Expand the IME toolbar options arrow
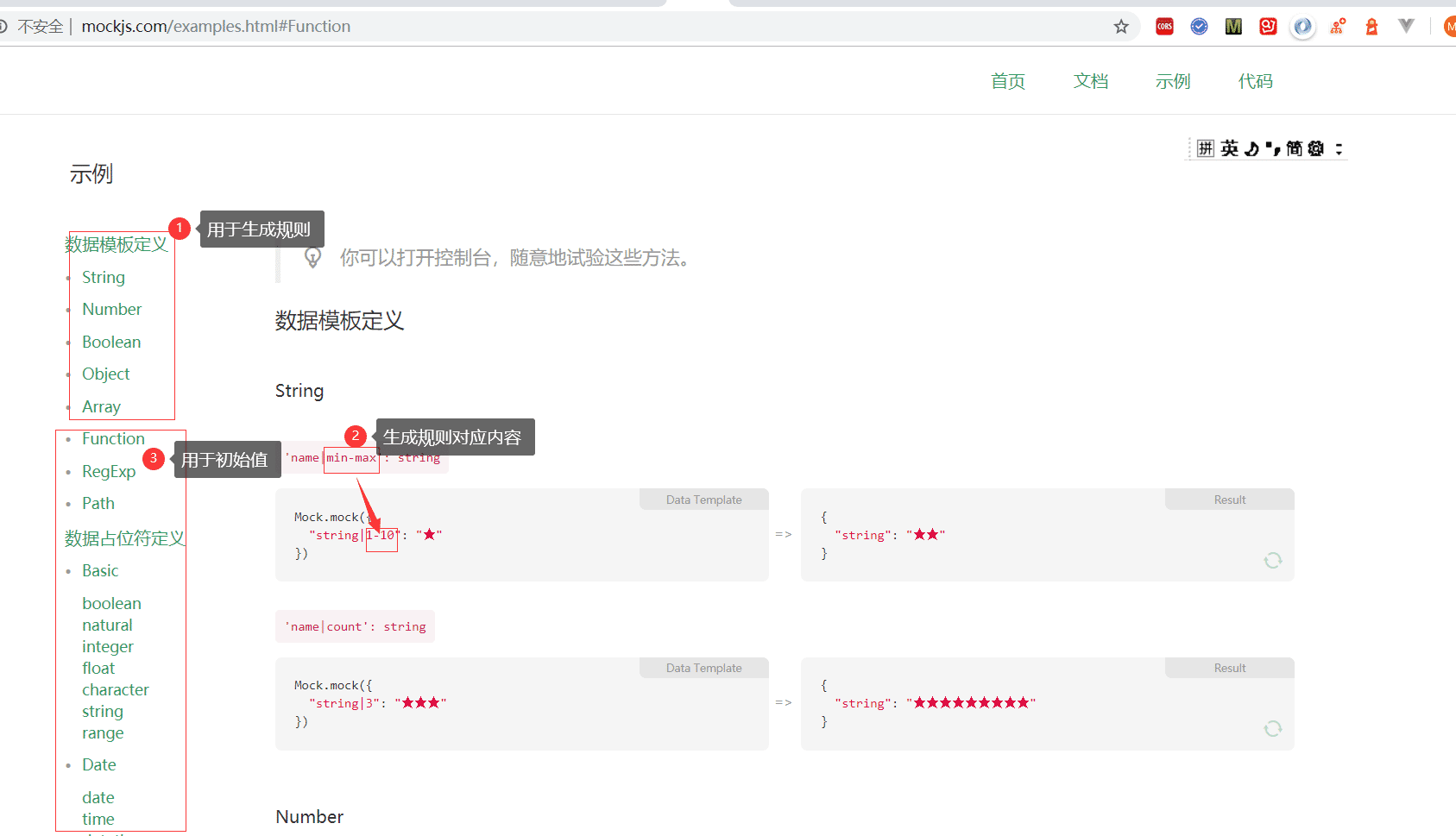 1339,148
